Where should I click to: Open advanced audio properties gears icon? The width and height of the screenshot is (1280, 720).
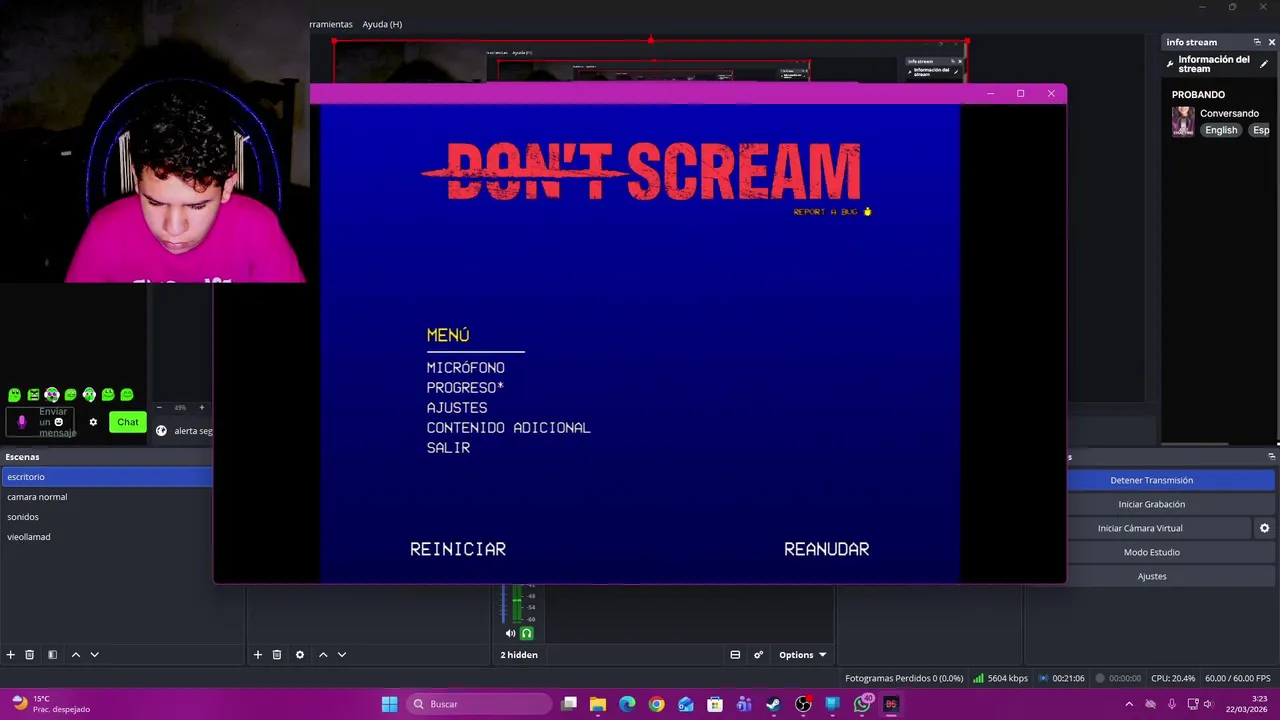click(x=758, y=655)
